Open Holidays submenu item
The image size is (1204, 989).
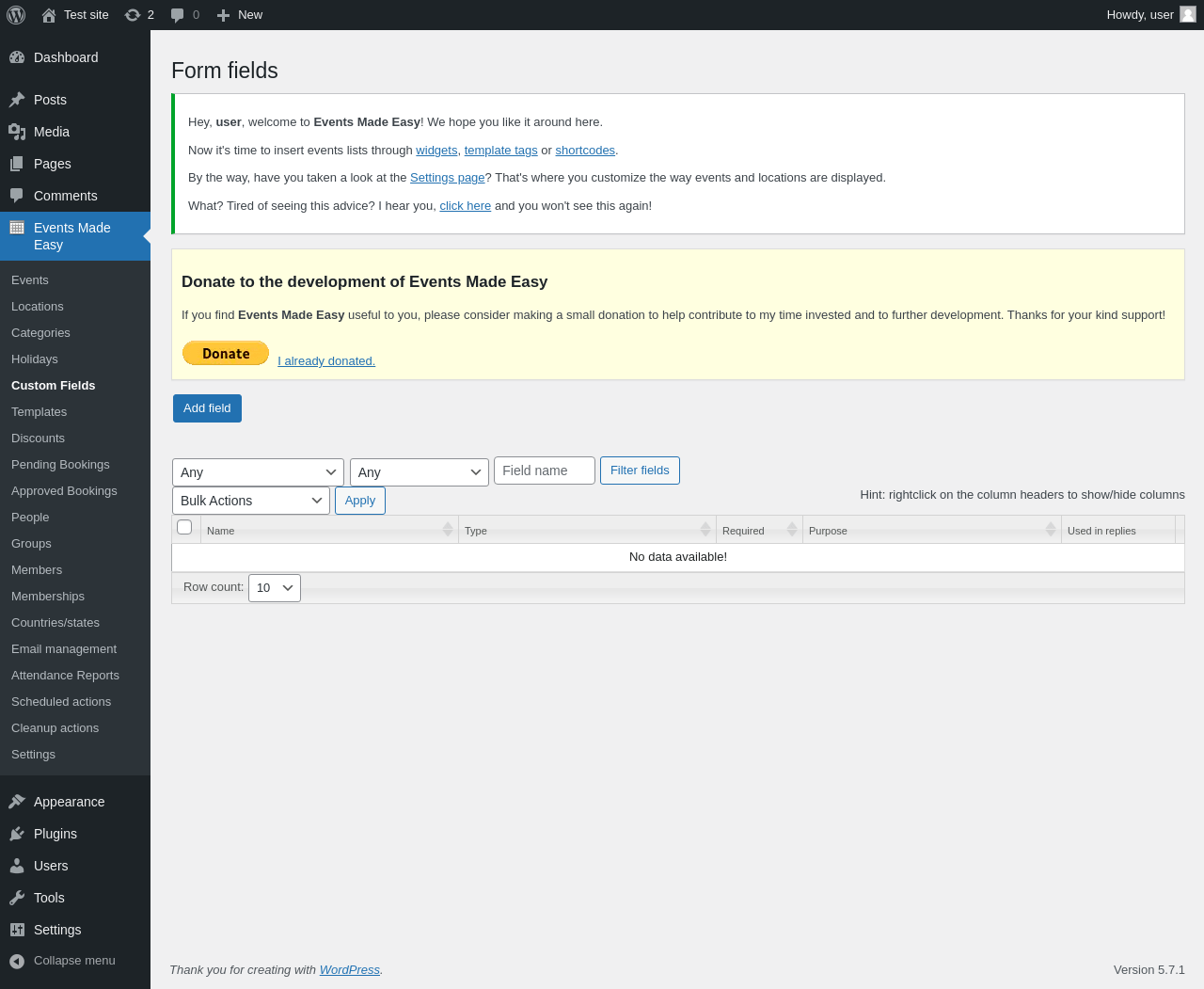coord(35,359)
